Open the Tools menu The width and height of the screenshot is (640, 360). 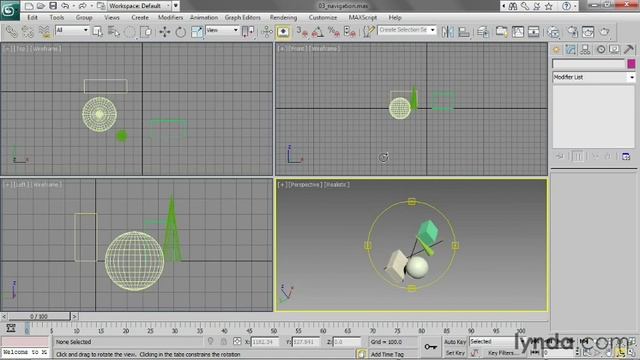57,18
